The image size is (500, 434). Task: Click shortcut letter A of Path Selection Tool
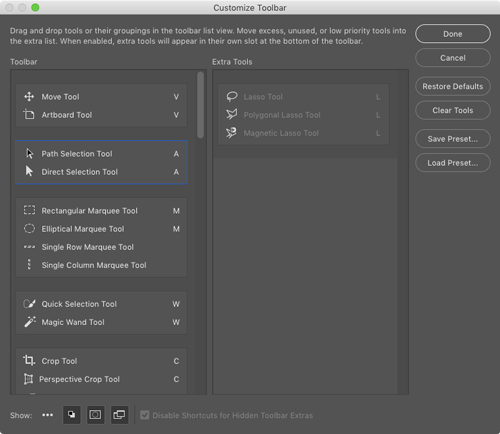click(x=176, y=154)
